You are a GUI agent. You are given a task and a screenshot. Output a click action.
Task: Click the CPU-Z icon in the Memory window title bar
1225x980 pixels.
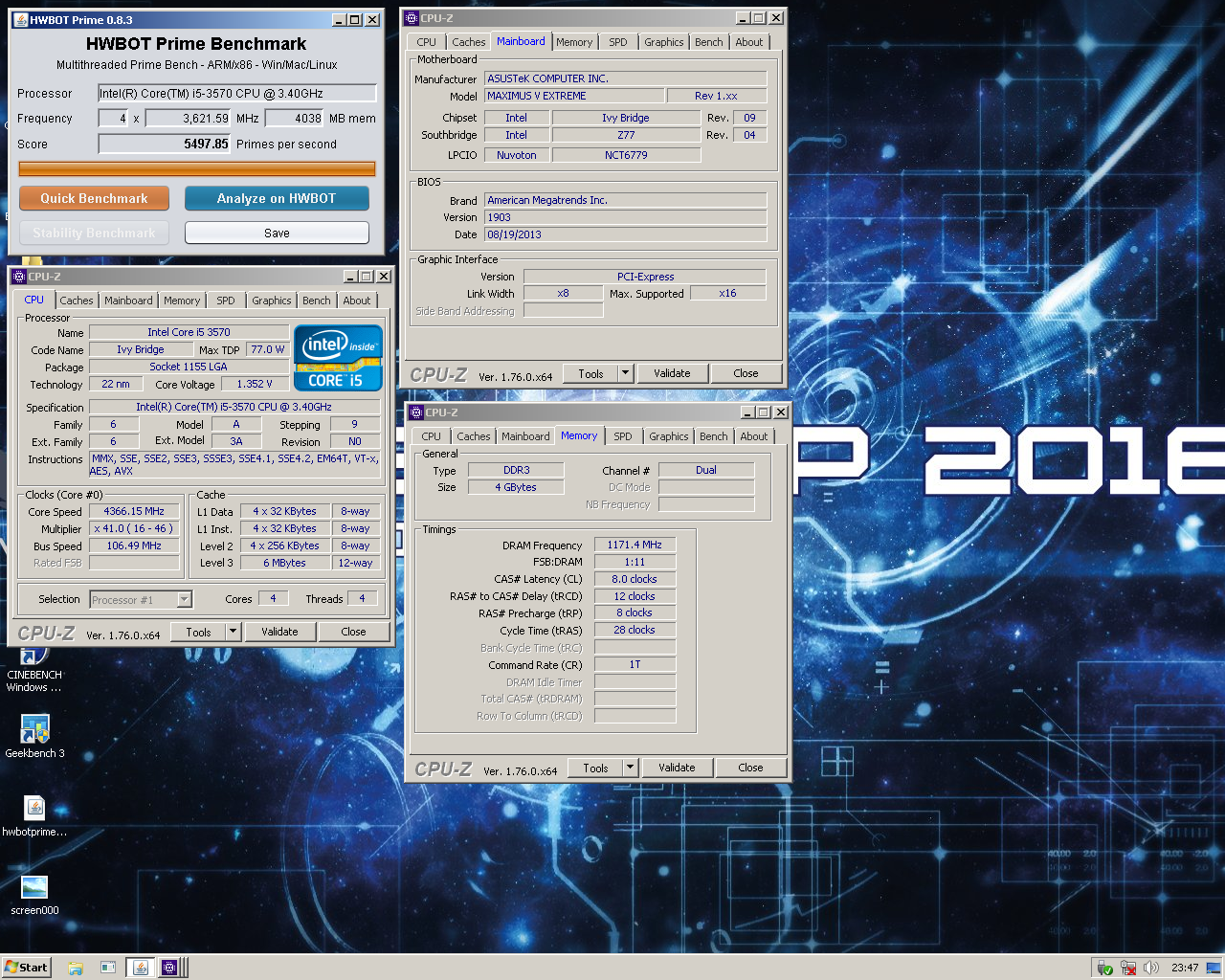click(x=416, y=412)
